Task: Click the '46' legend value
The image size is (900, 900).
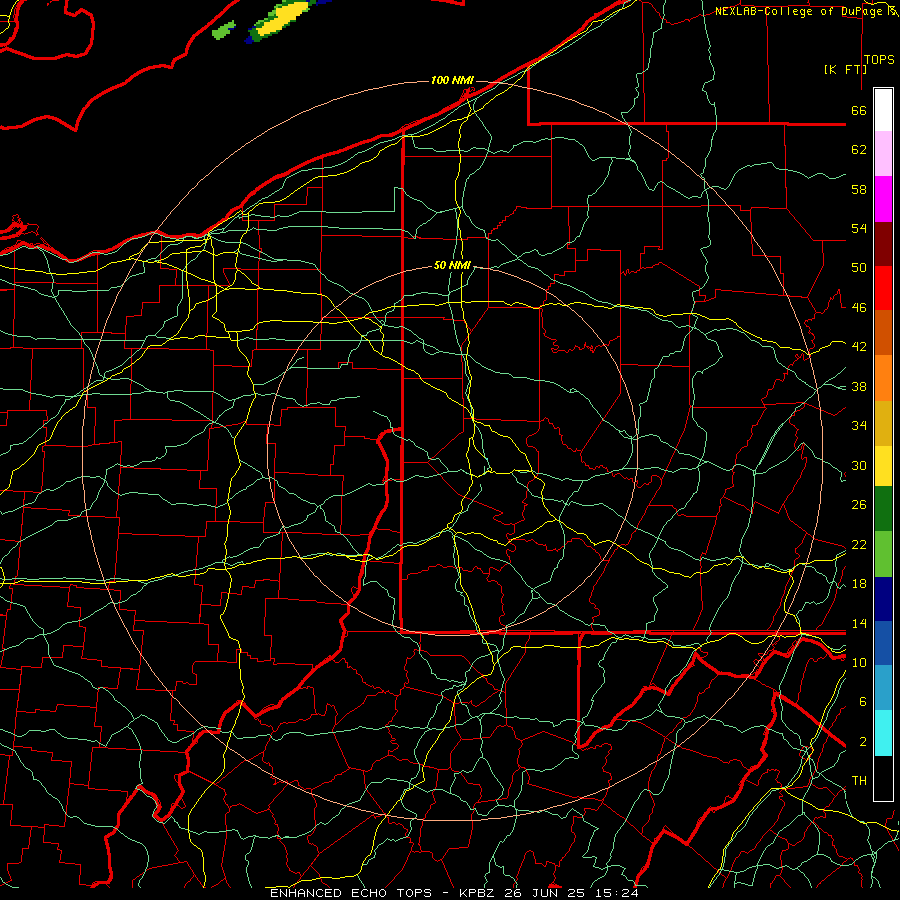Action: (859, 308)
